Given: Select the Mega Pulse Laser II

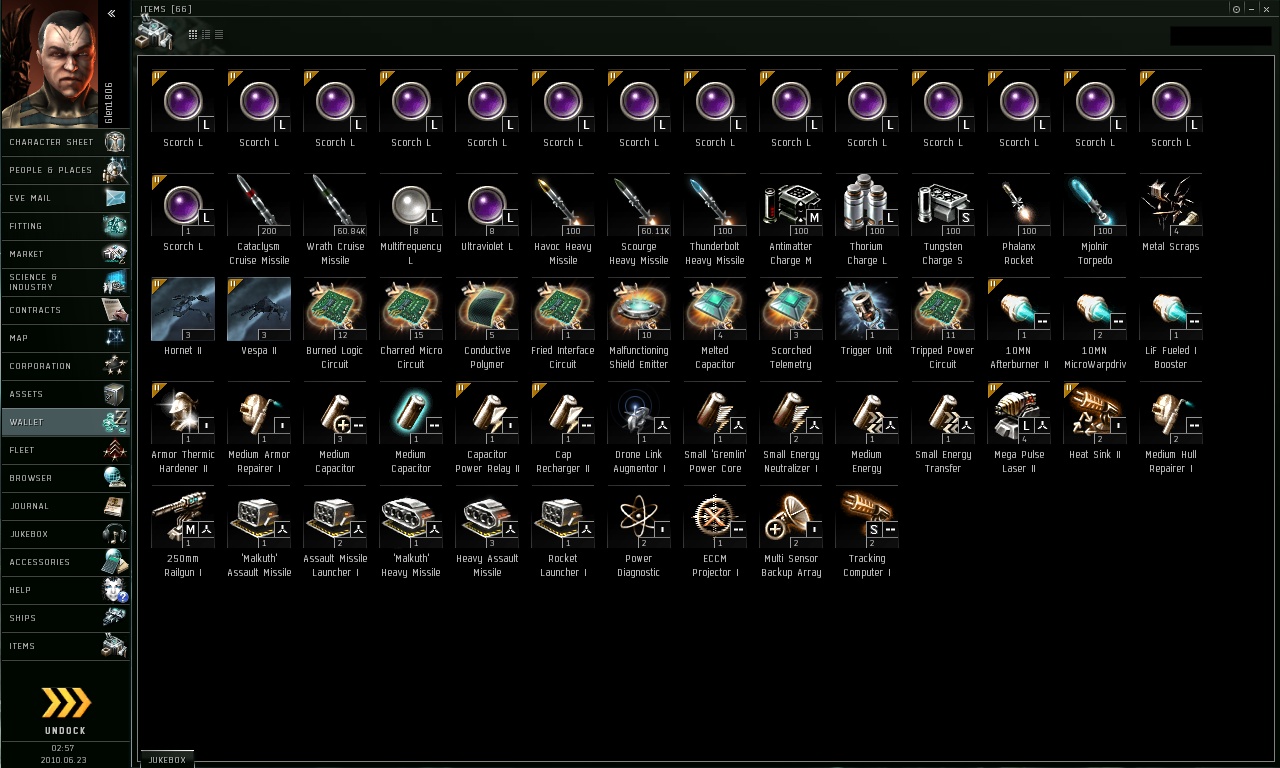Looking at the screenshot, I should [x=1019, y=428].
